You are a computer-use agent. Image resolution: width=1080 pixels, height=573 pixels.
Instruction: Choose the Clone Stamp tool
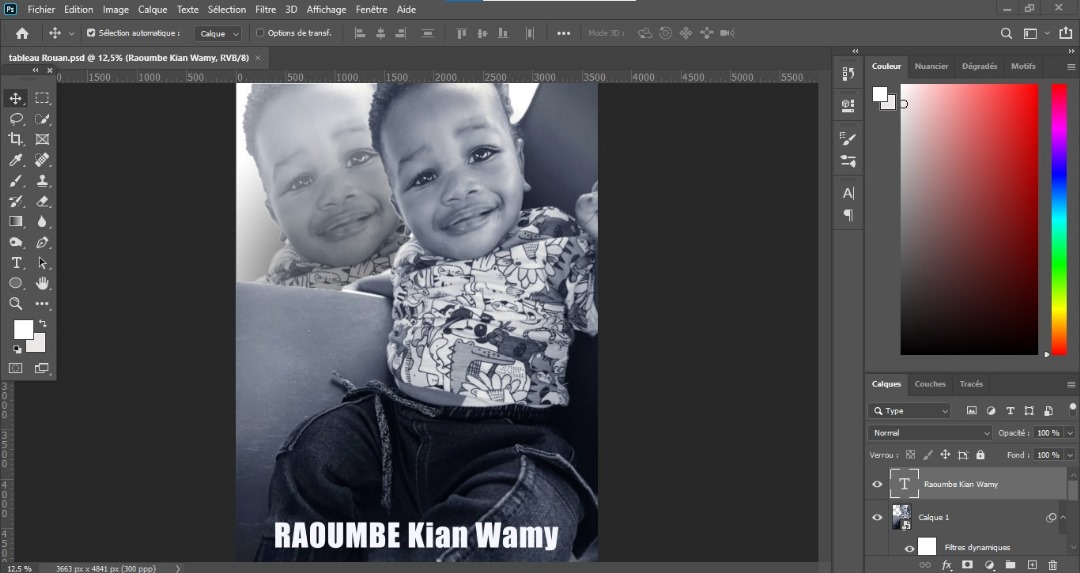click(x=42, y=181)
